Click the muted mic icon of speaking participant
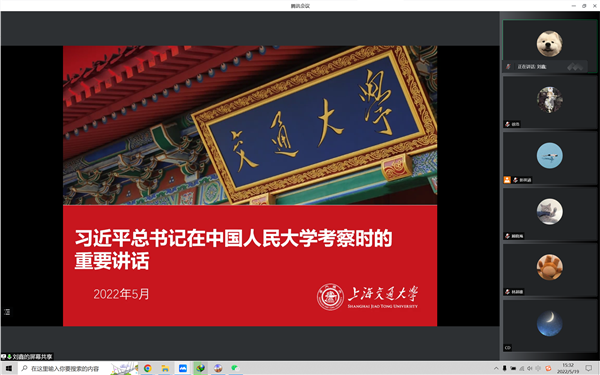The image size is (600, 375). click(x=509, y=67)
